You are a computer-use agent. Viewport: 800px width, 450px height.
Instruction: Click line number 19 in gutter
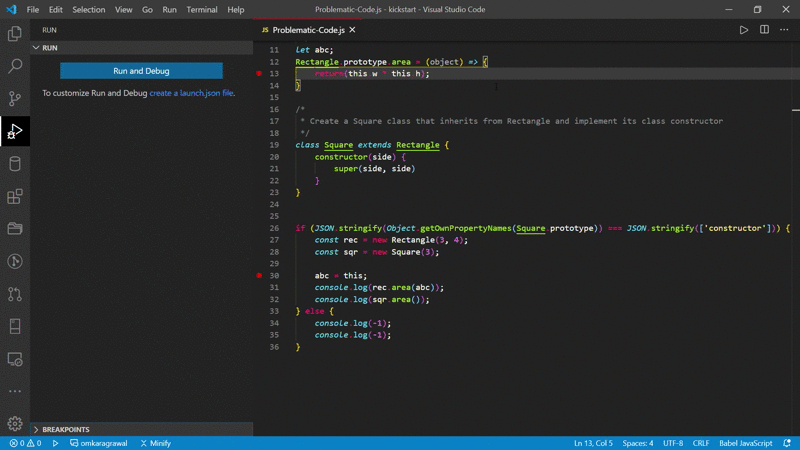274,145
